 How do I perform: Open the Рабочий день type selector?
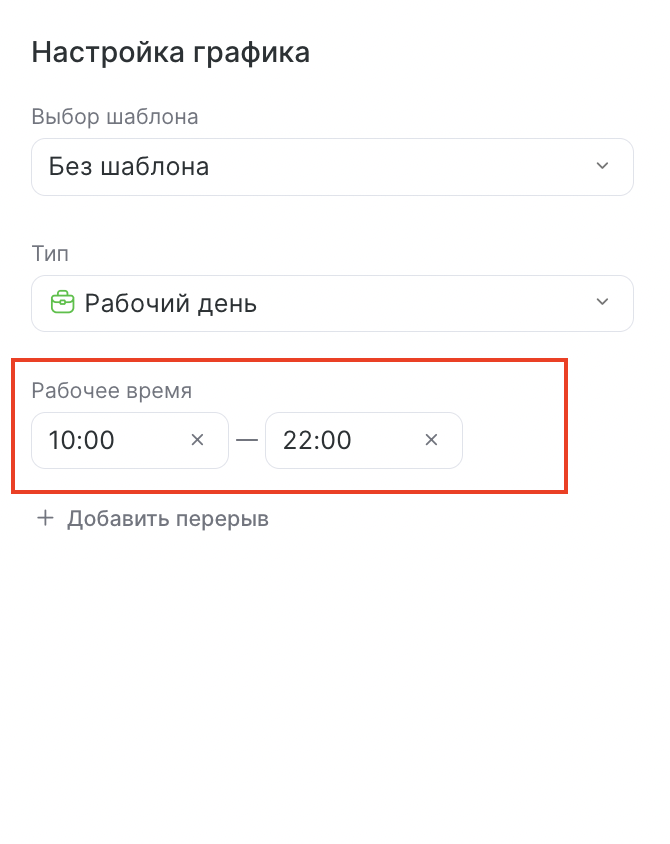(x=332, y=304)
